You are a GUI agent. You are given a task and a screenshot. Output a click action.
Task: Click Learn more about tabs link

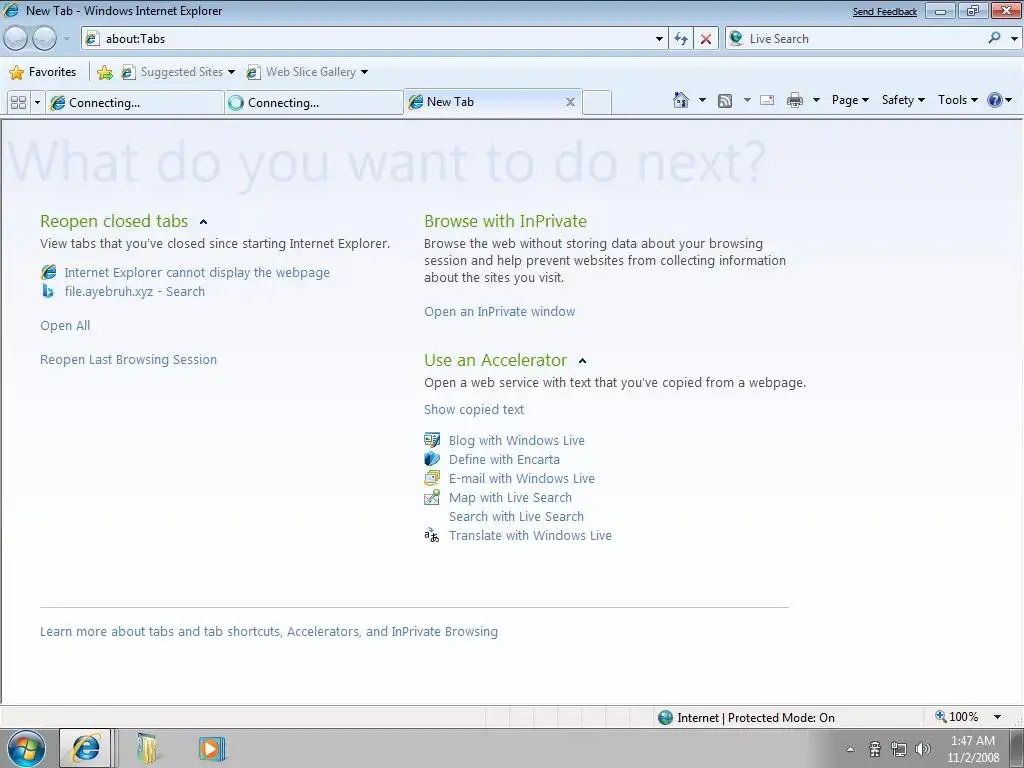pyautogui.click(x=268, y=632)
